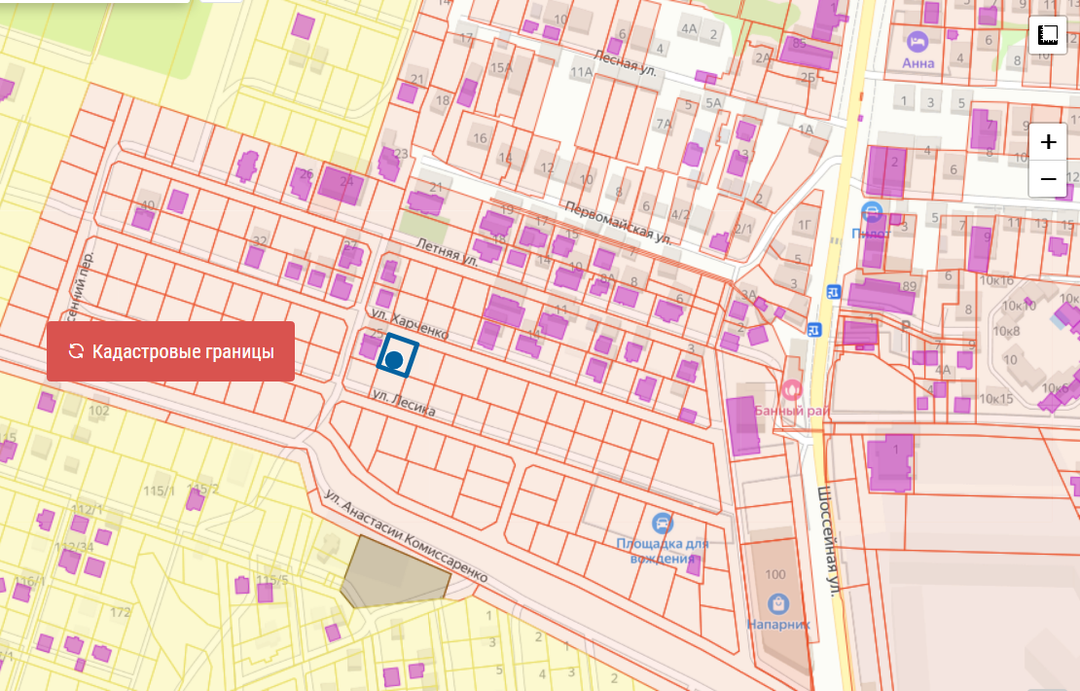
Task: Click the bus stop icon nearest Банный рай
Action: pyautogui.click(x=815, y=330)
